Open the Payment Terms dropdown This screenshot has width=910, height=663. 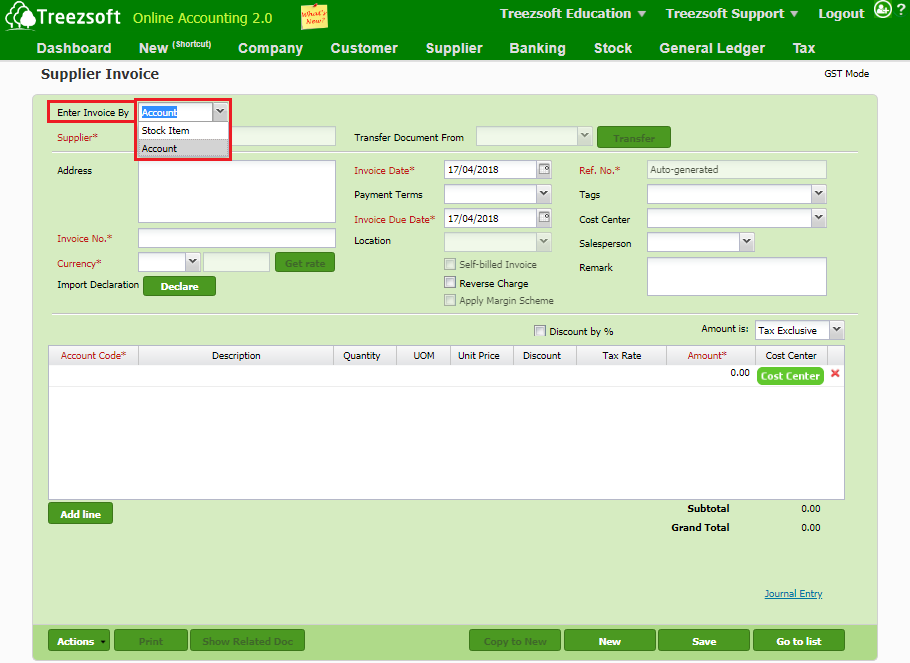pos(544,193)
